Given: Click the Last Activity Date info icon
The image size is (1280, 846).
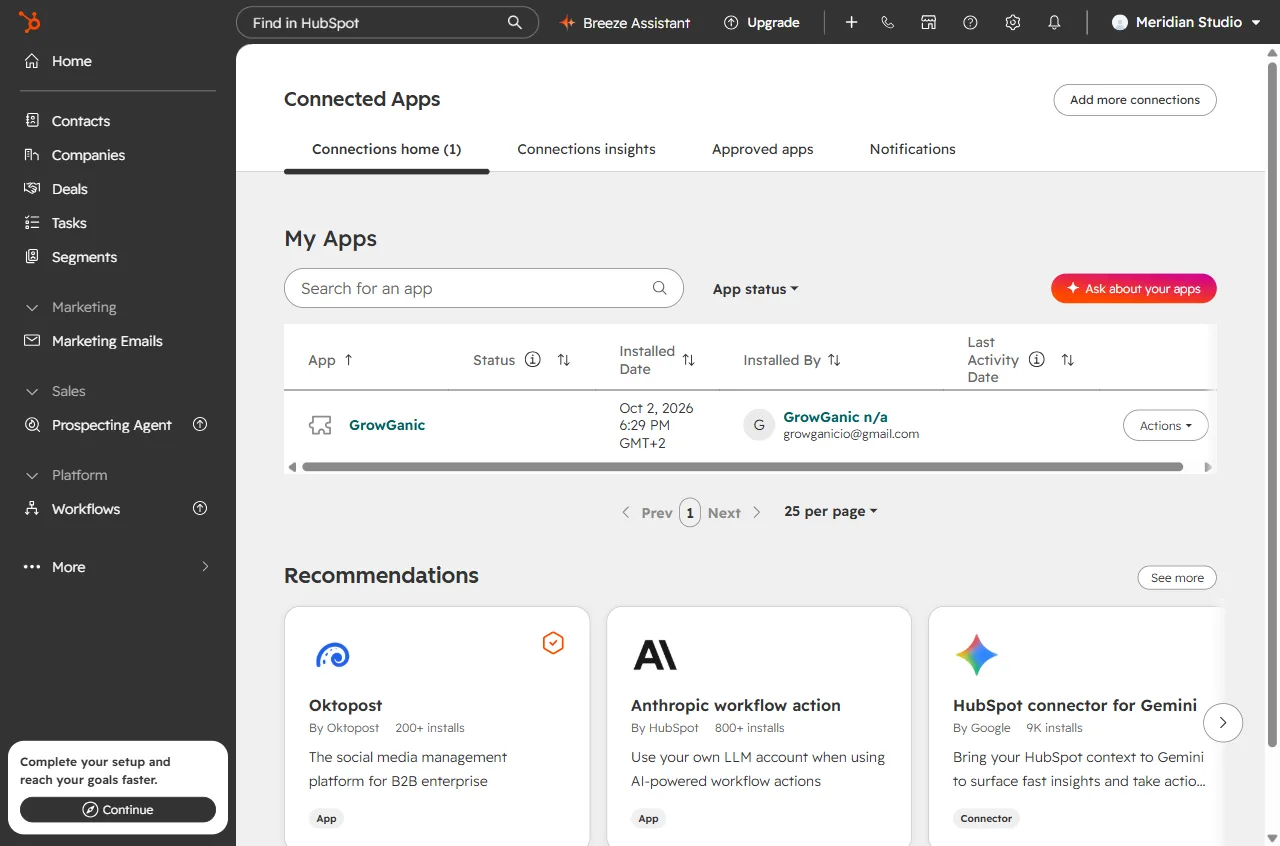Looking at the screenshot, I should [x=1037, y=360].
